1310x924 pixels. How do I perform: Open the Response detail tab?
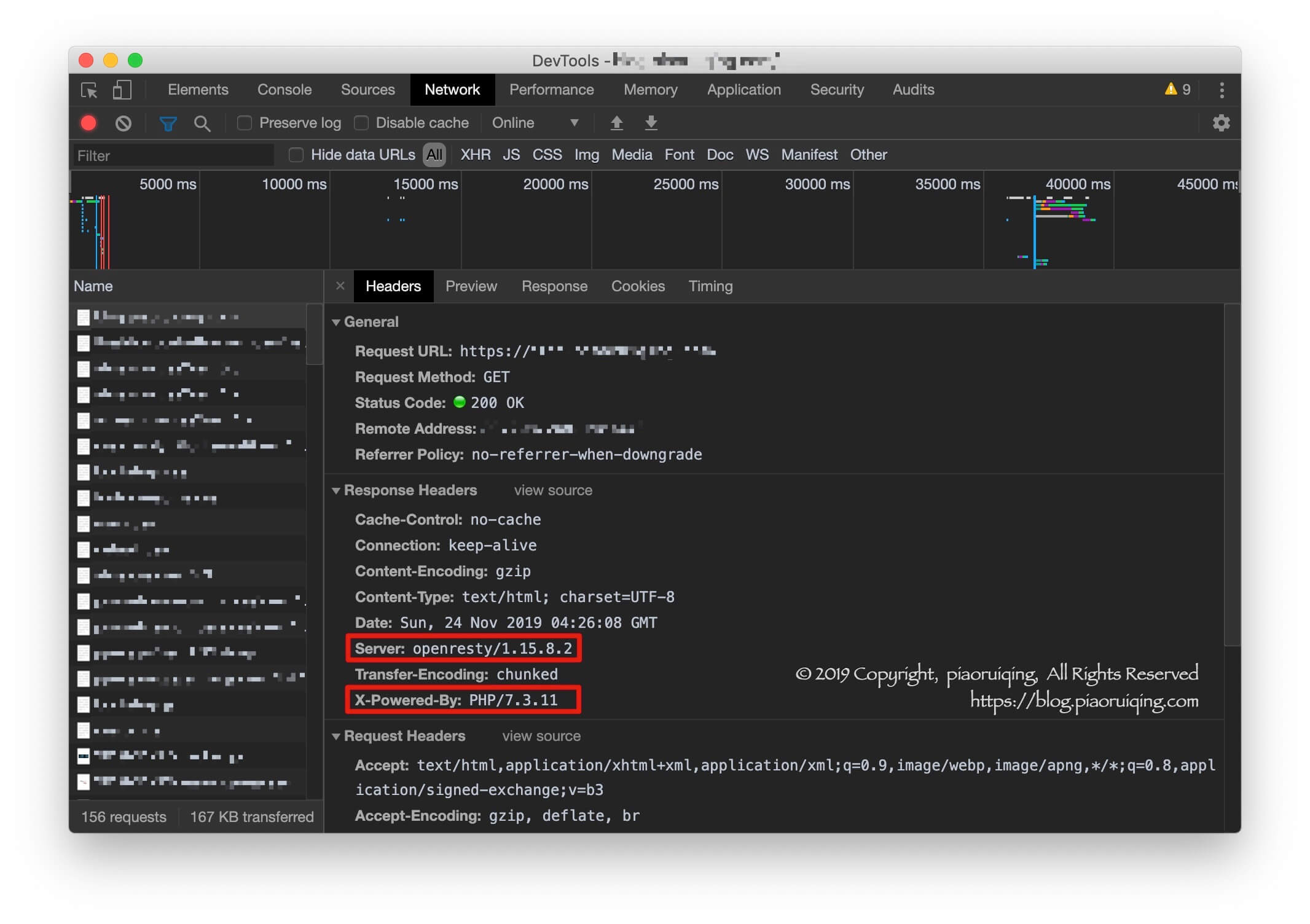coord(554,286)
